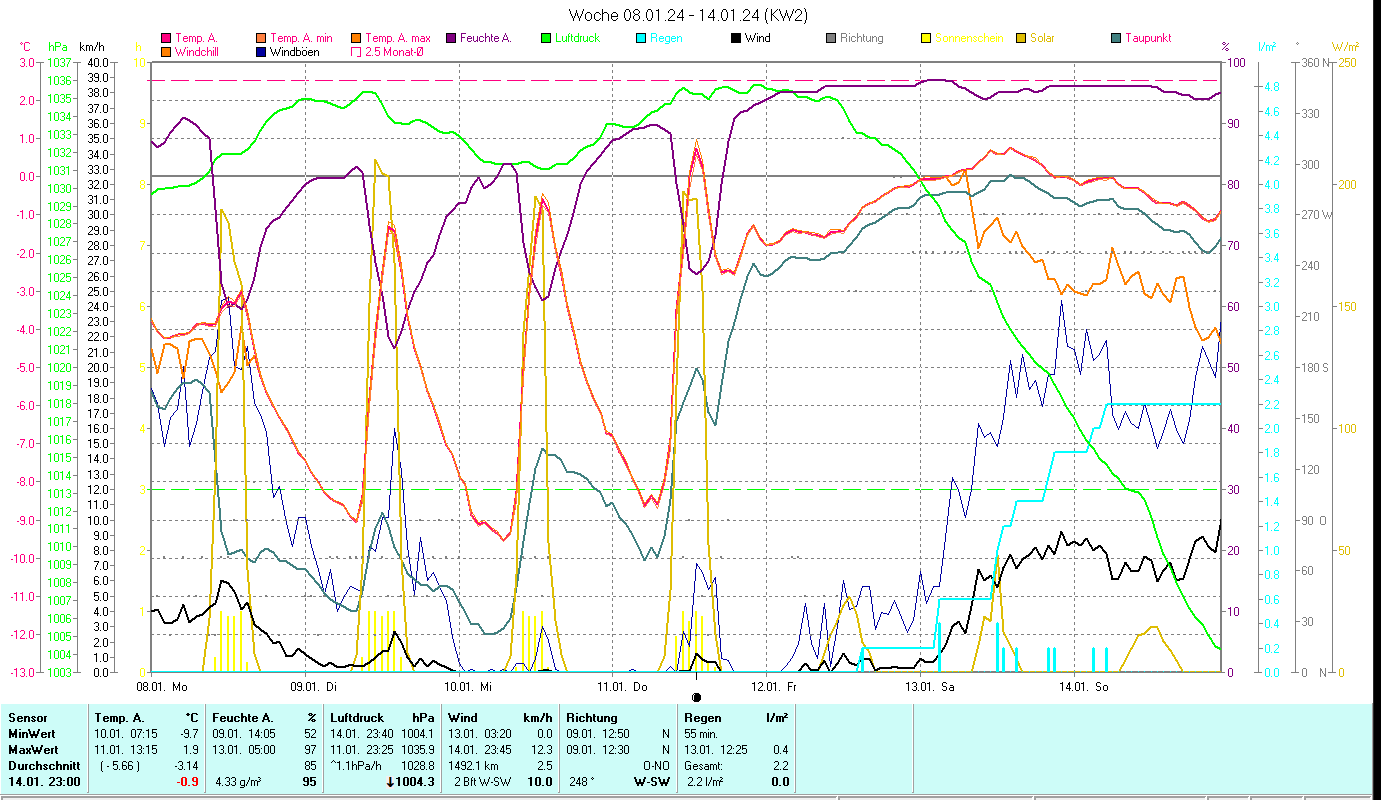Select the '09.01. Di' date label

point(315,686)
